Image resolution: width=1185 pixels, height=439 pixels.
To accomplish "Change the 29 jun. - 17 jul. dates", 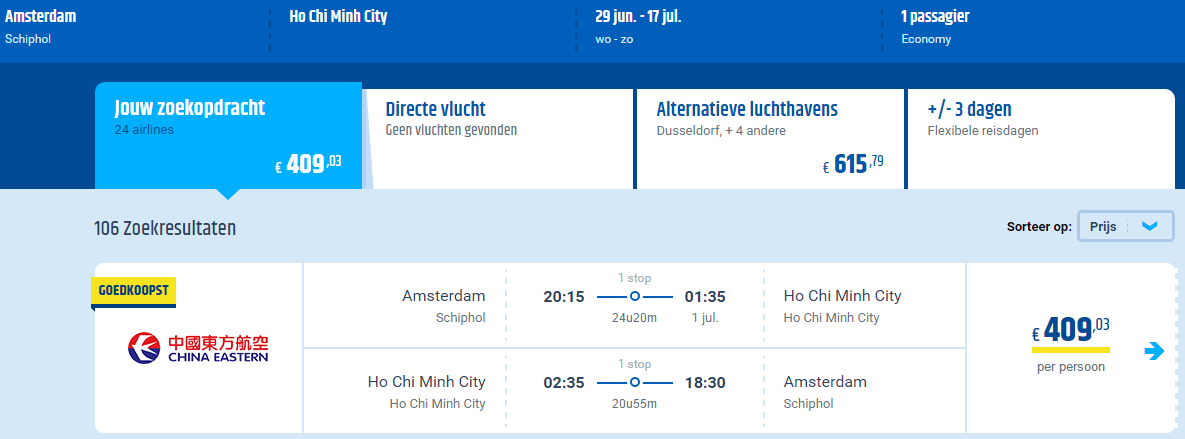I will tap(729, 26).
